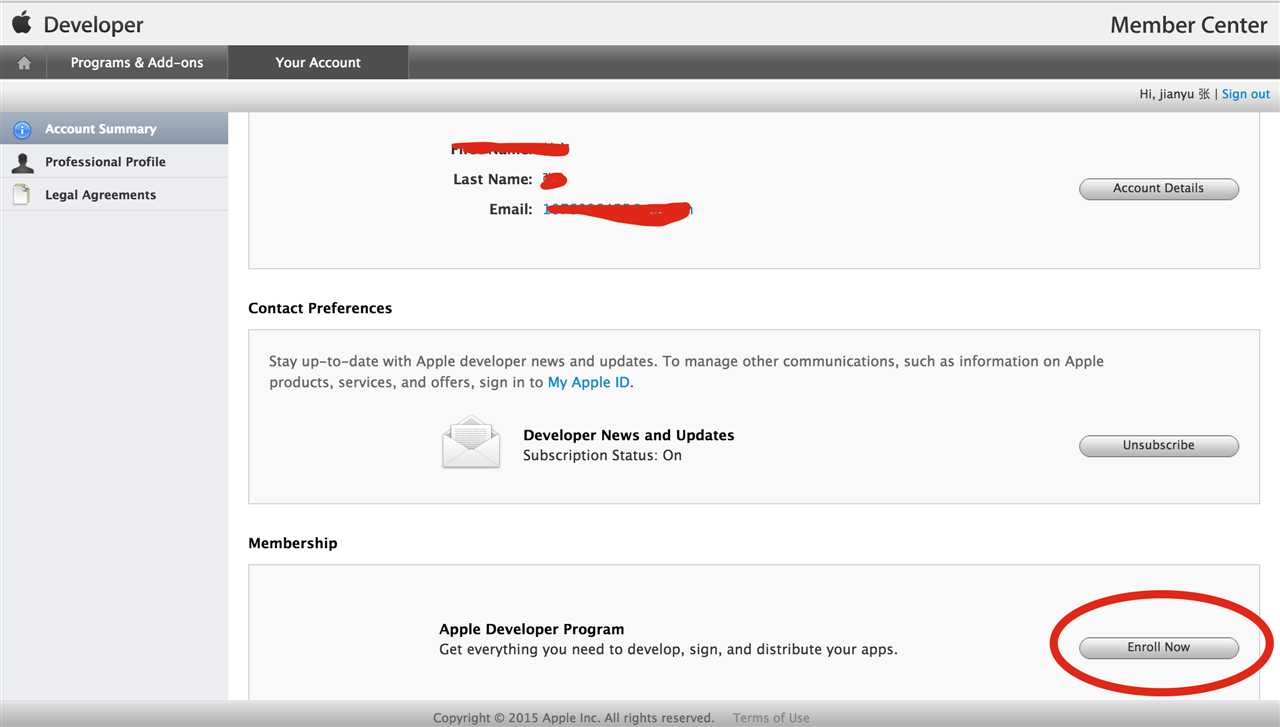Switch to the Your Account tab
This screenshot has width=1280, height=727.
pos(318,63)
